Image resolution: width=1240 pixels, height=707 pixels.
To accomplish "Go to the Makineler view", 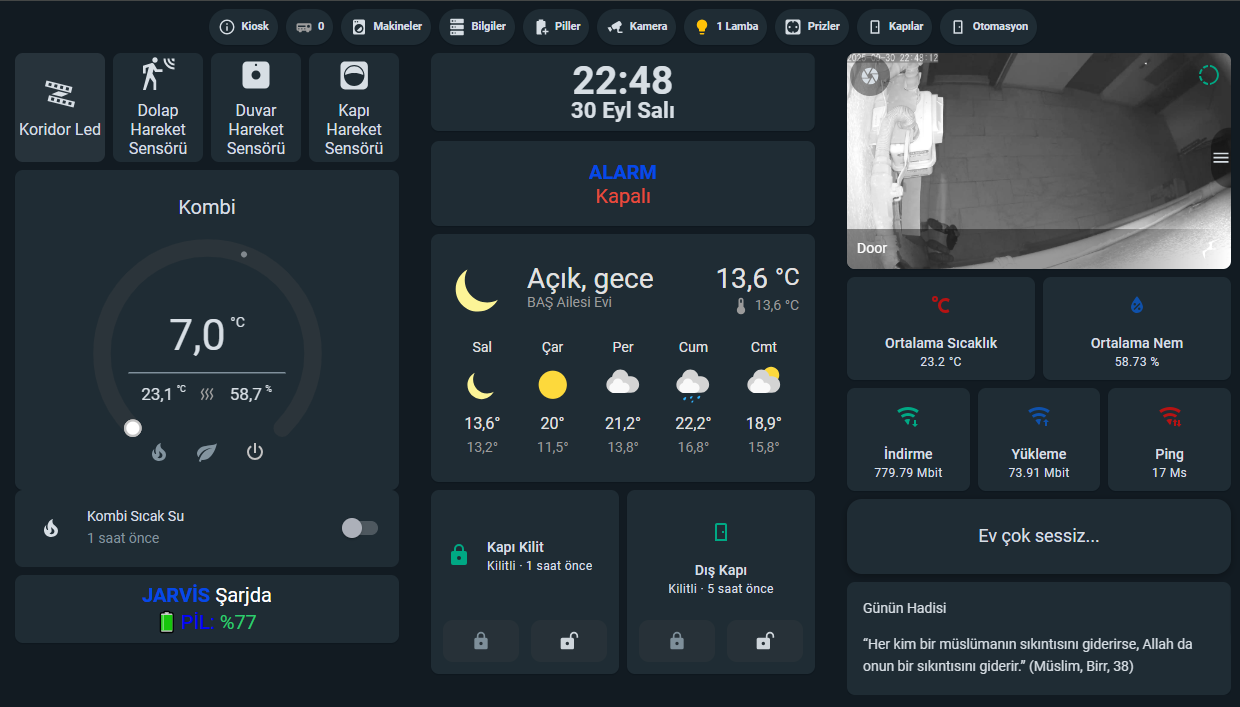I will point(387,26).
